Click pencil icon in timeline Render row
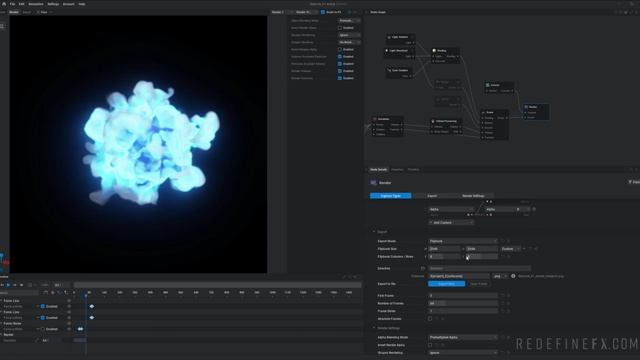Image resolution: width=640 pixels, height=360 pixels. tap(37, 340)
